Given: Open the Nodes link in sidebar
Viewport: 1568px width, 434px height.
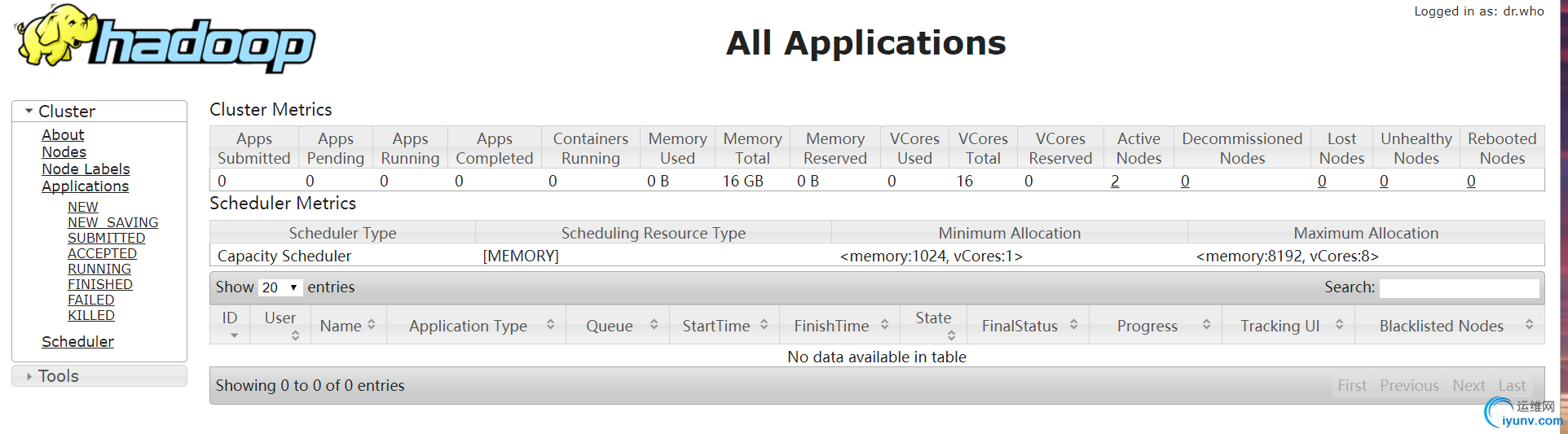Looking at the screenshot, I should [x=64, y=152].
